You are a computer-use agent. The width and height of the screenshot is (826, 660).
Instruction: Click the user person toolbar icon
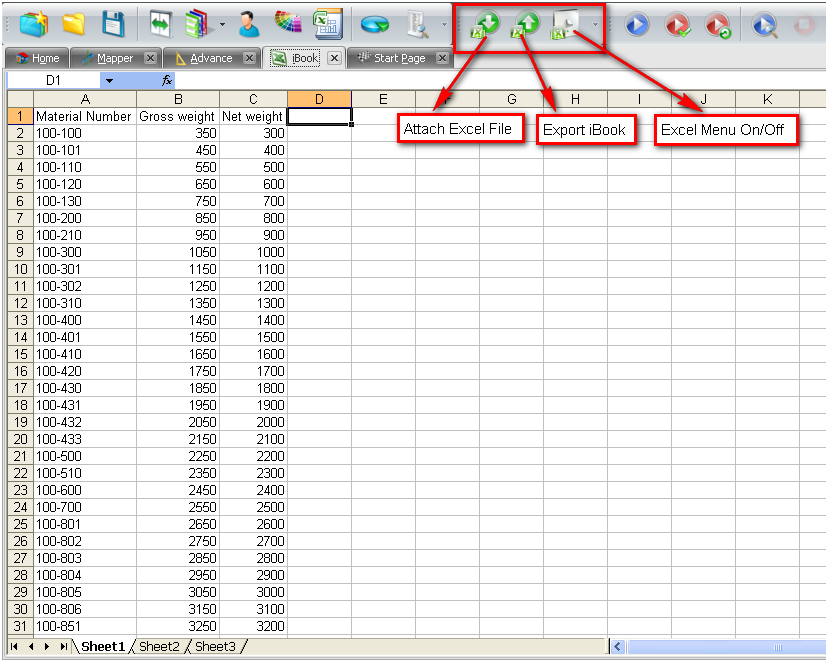(x=249, y=24)
